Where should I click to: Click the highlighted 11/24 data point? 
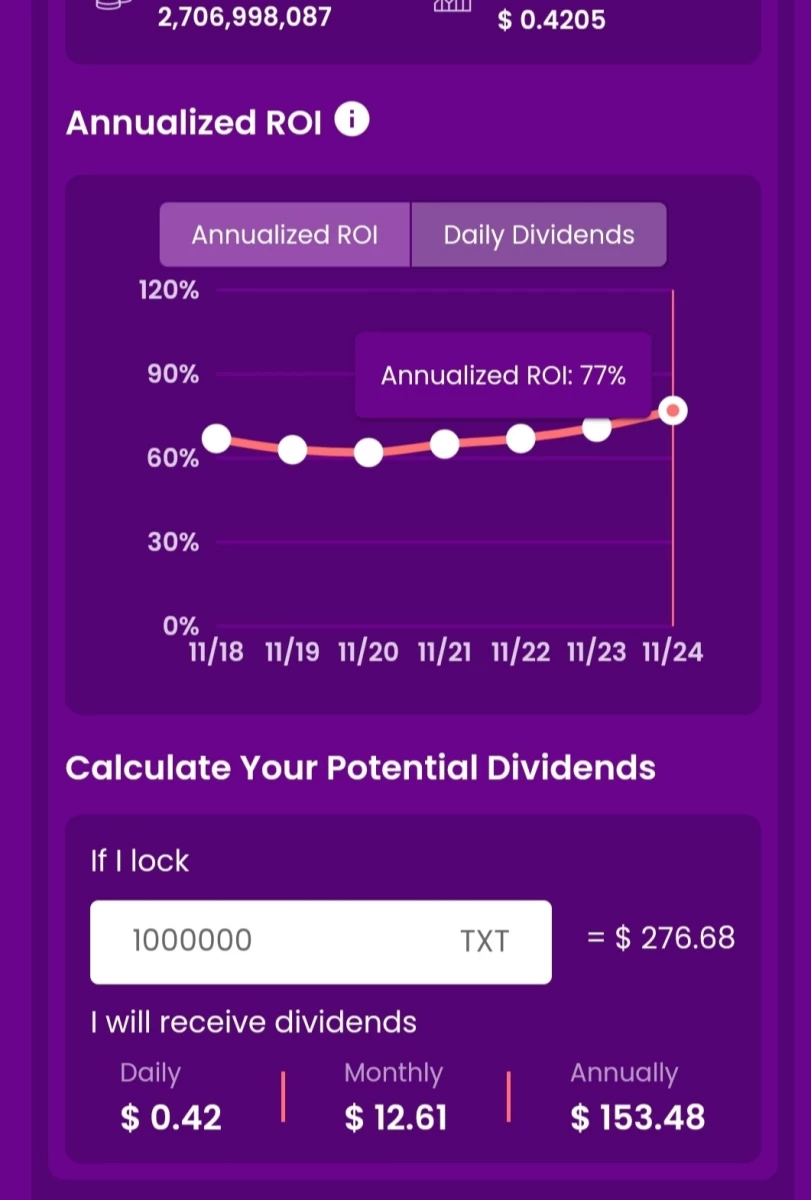coord(673,411)
